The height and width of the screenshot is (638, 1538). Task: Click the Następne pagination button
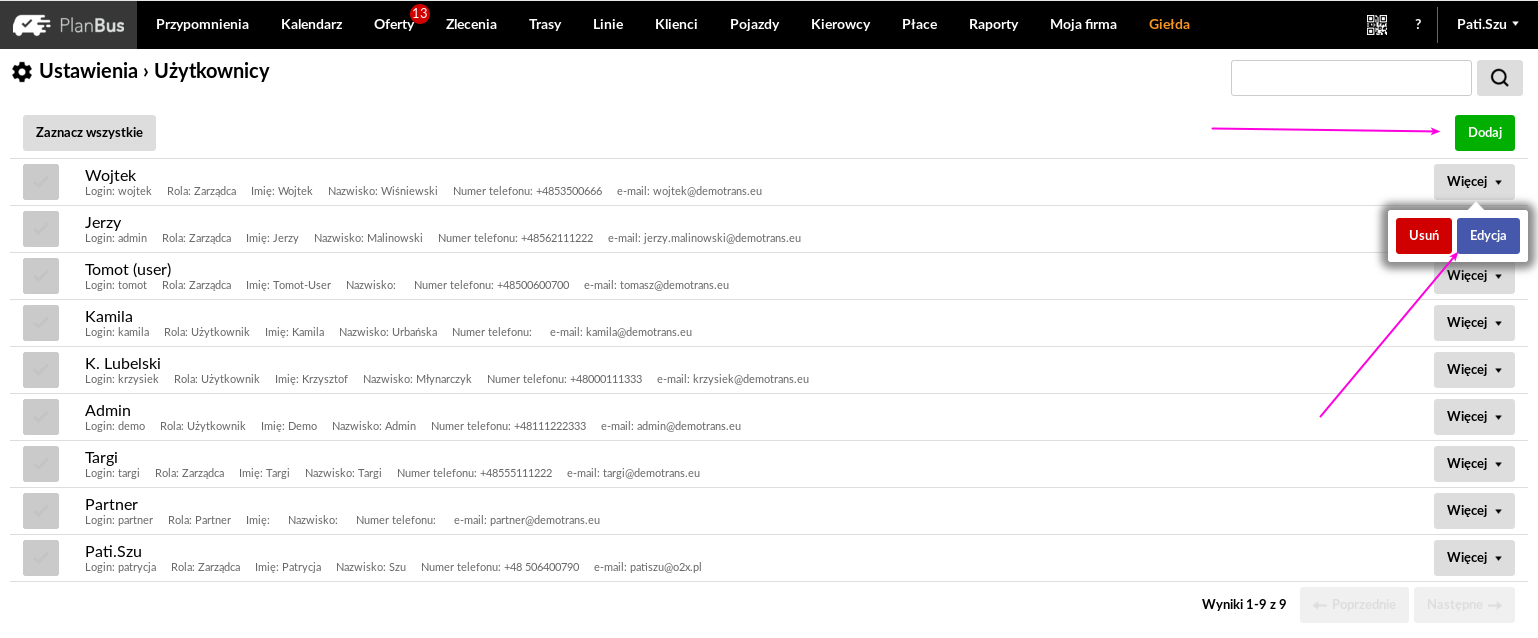pos(1464,605)
